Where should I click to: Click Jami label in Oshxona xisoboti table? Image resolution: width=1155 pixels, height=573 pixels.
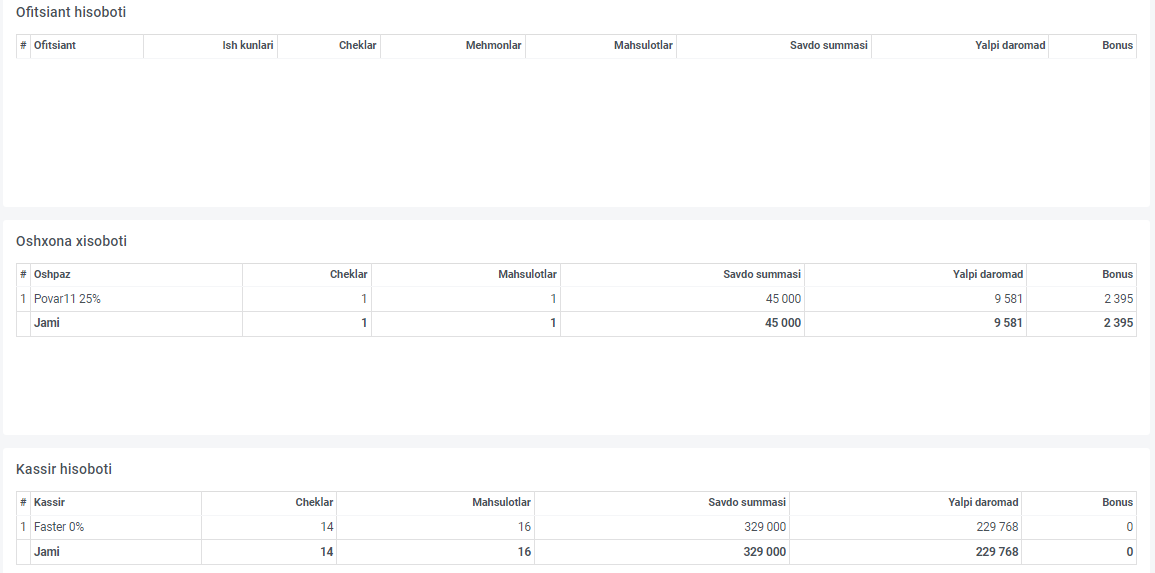46,323
